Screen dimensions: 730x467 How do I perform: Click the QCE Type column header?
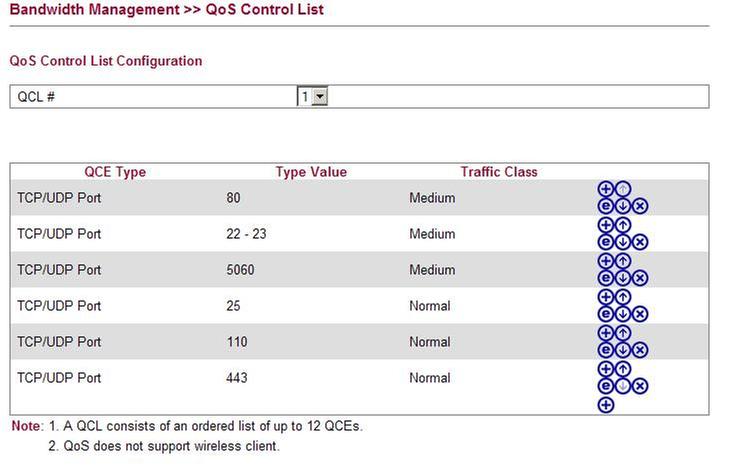[115, 172]
